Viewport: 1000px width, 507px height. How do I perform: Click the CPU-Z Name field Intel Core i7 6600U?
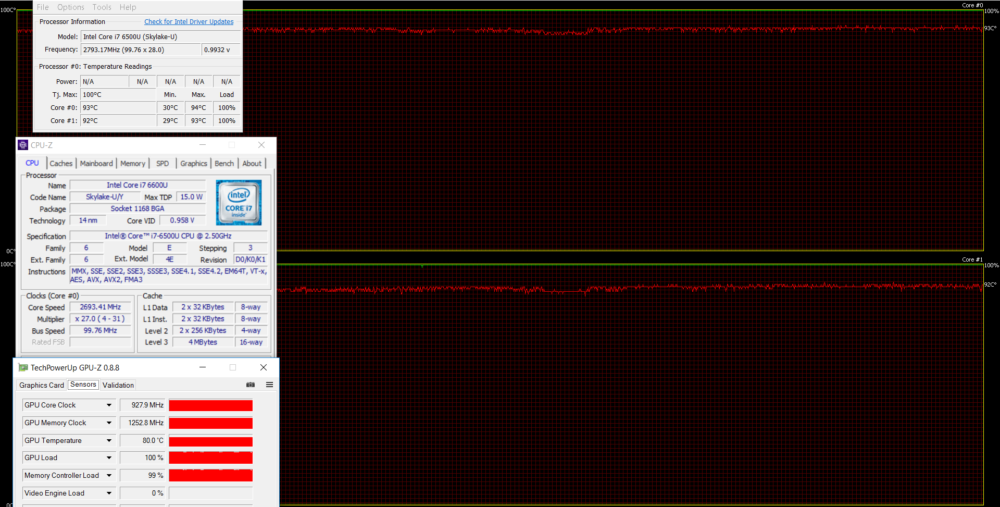tap(137, 186)
